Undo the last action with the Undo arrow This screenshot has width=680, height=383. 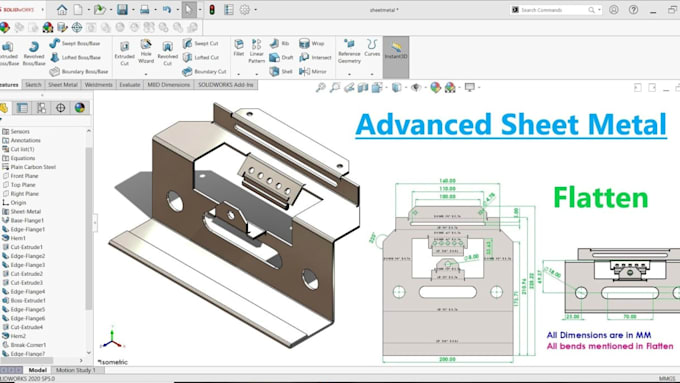pyautogui.click(x=167, y=10)
